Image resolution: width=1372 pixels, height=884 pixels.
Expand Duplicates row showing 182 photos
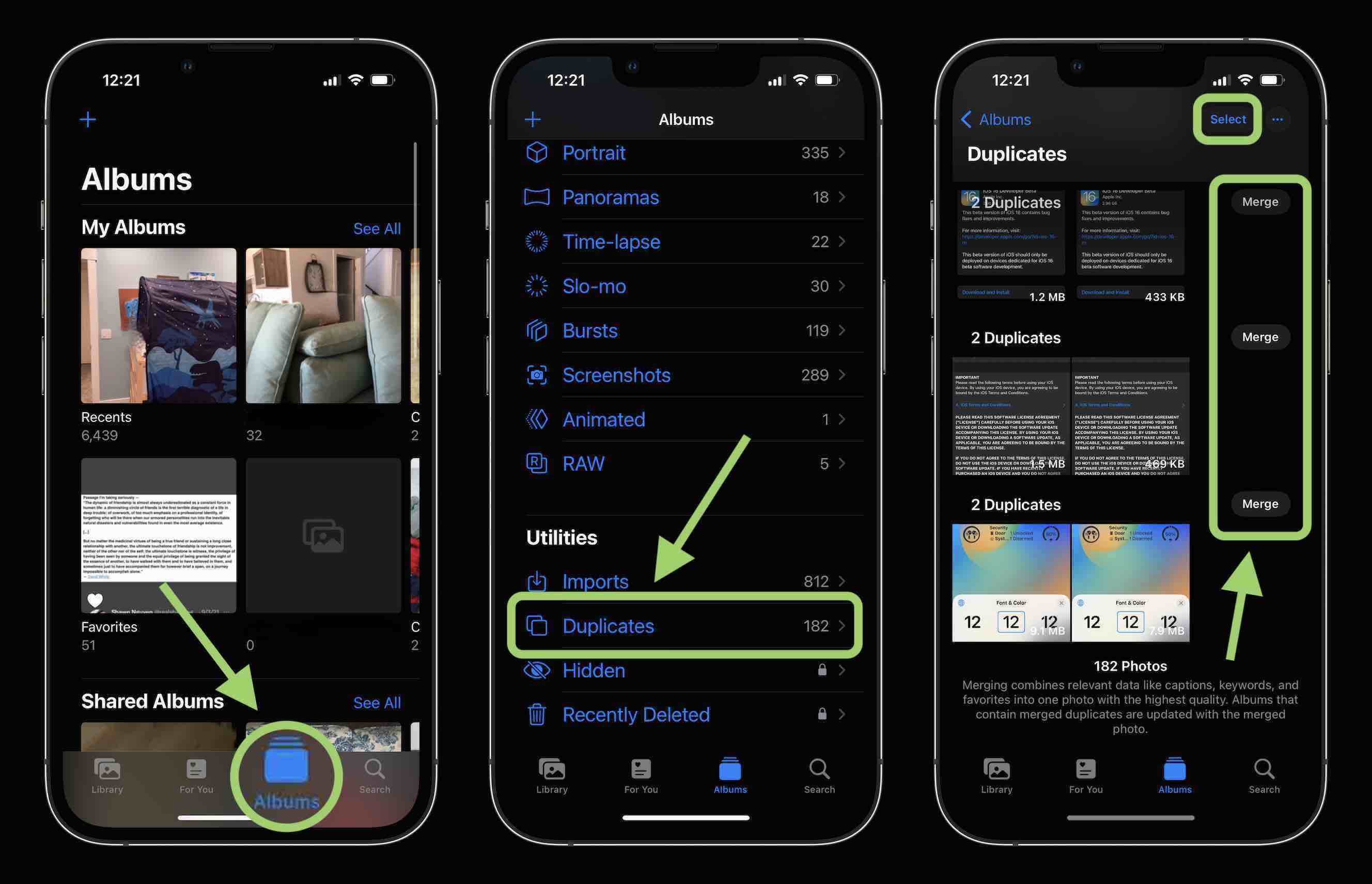(687, 625)
